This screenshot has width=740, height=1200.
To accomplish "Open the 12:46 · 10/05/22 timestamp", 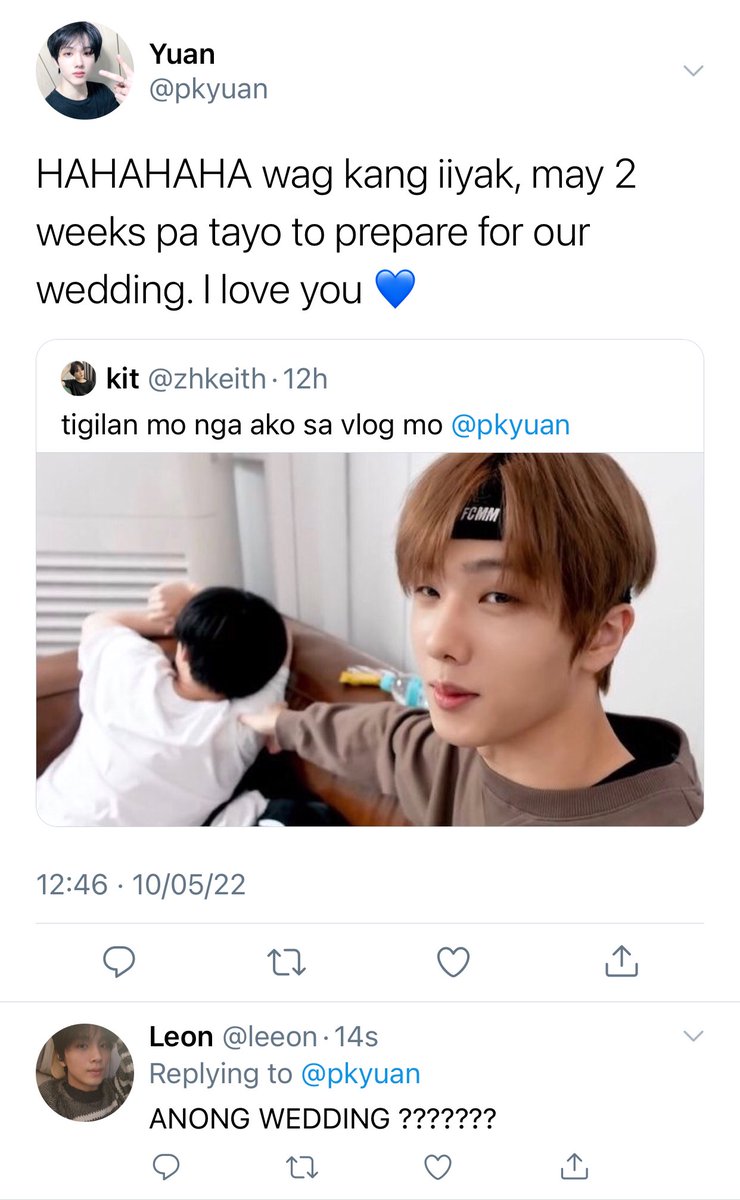I will [140, 884].
